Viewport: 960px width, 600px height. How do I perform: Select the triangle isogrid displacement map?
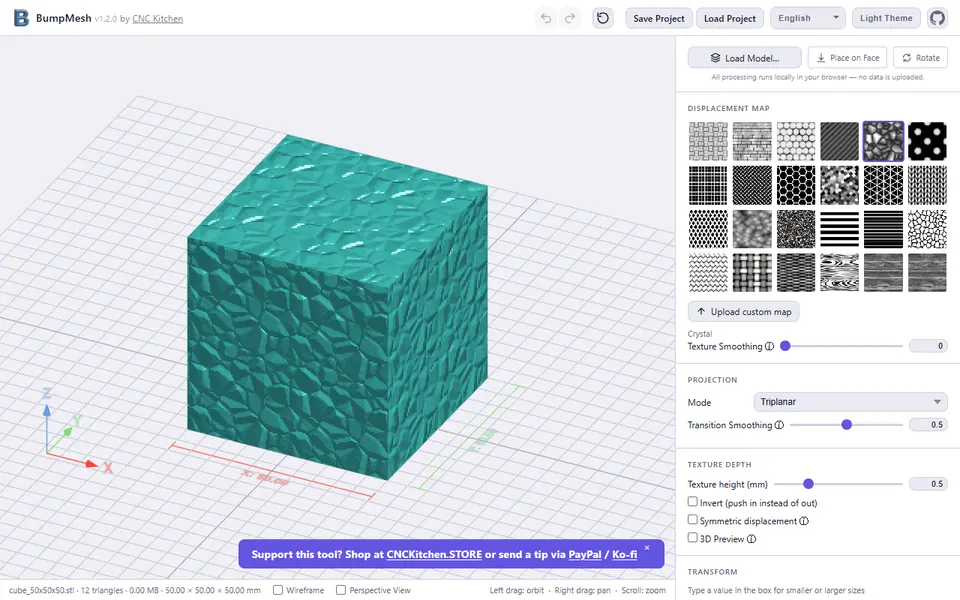[x=883, y=185]
